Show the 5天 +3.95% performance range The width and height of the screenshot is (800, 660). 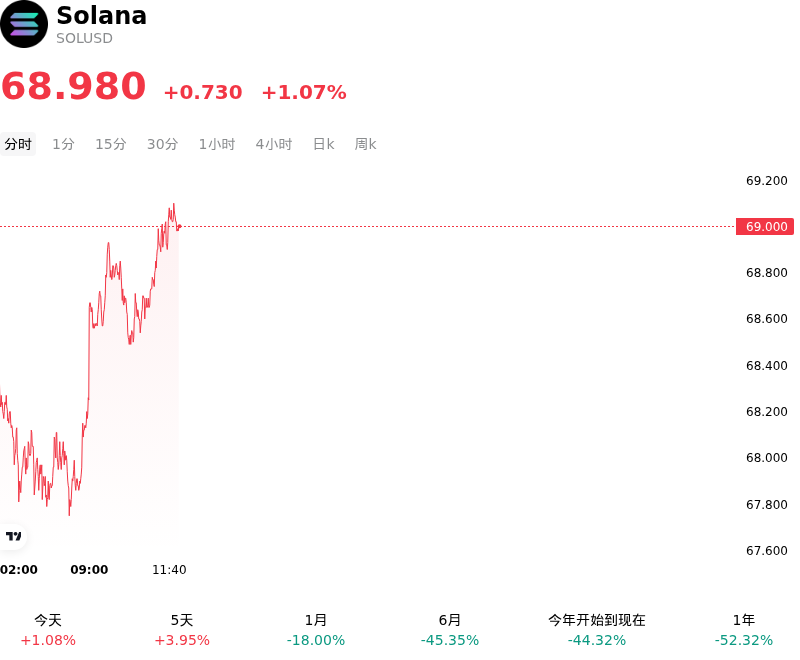coord(182,630)
